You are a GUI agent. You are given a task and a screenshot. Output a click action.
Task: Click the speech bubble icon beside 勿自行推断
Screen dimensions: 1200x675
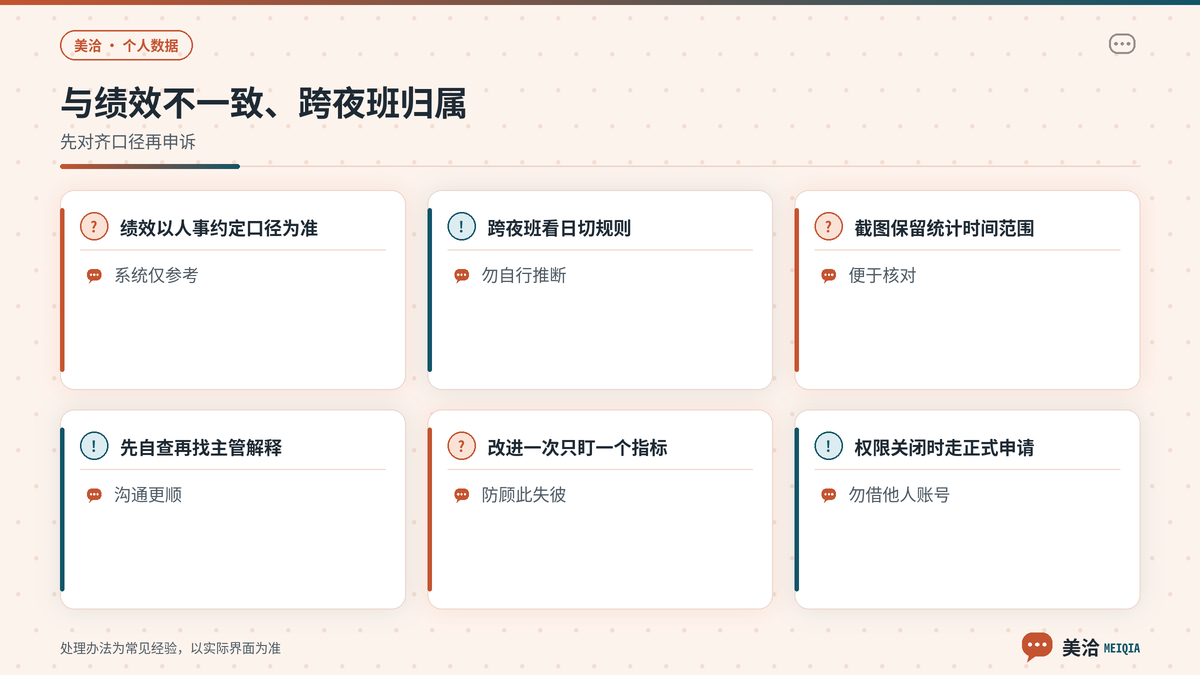pos(461,276)
